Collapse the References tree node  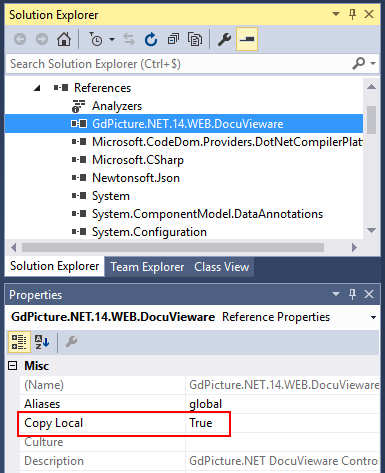[37, 88]
